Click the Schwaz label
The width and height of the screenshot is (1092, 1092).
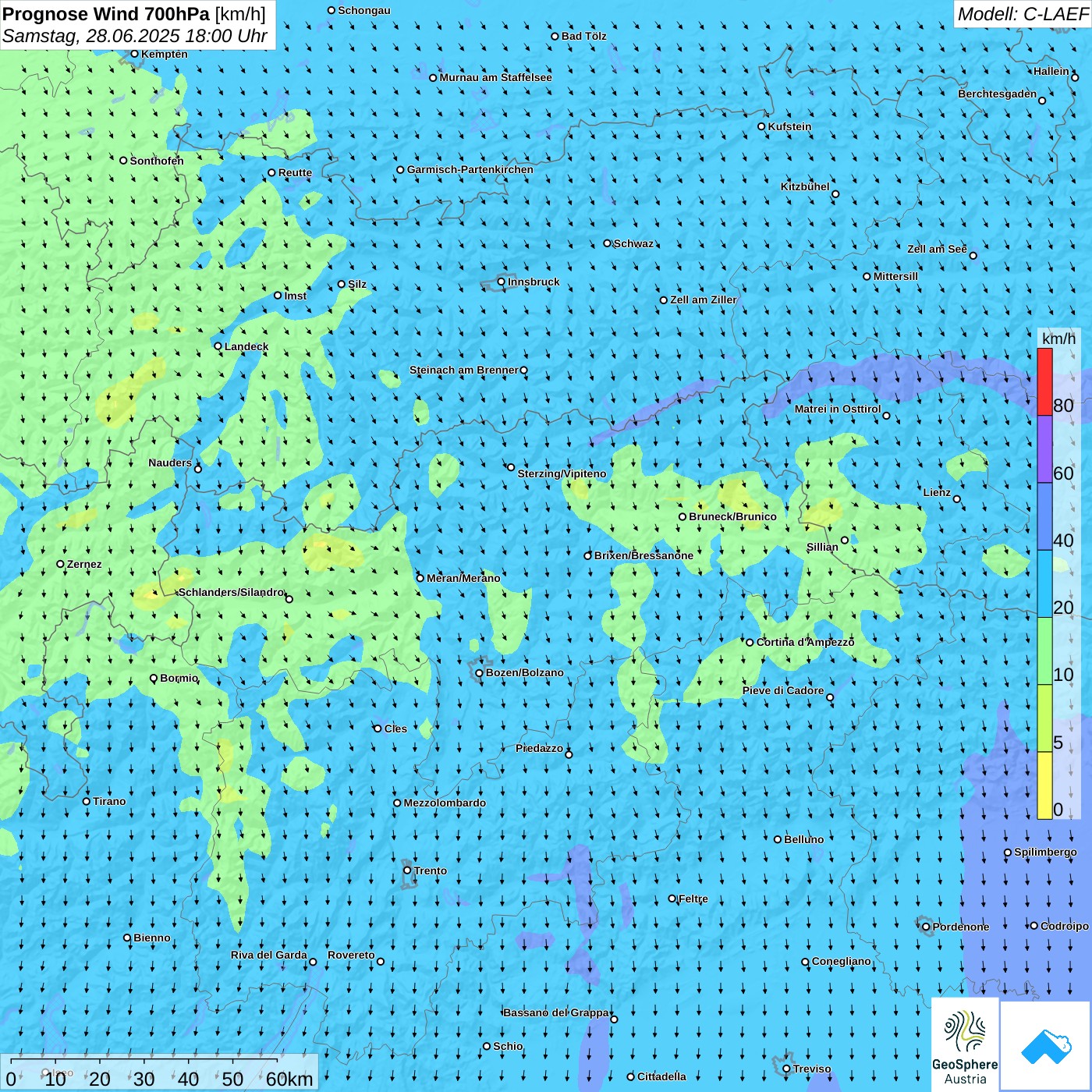(x=633, y=243)
